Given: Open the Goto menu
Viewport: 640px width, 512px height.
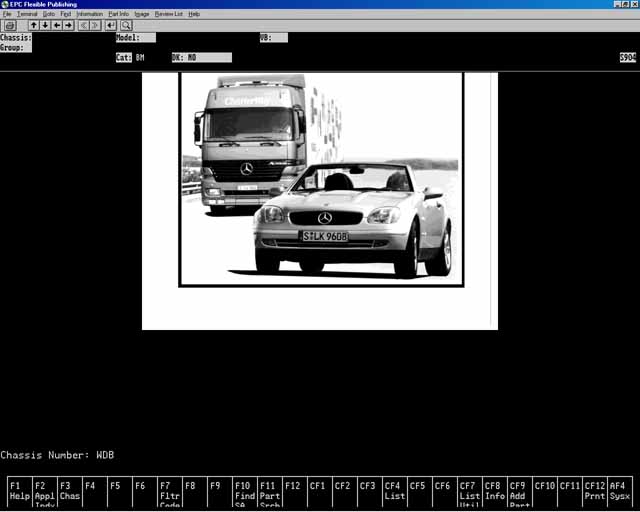Looking at the screenshot, I should click(x=49, y=14).
